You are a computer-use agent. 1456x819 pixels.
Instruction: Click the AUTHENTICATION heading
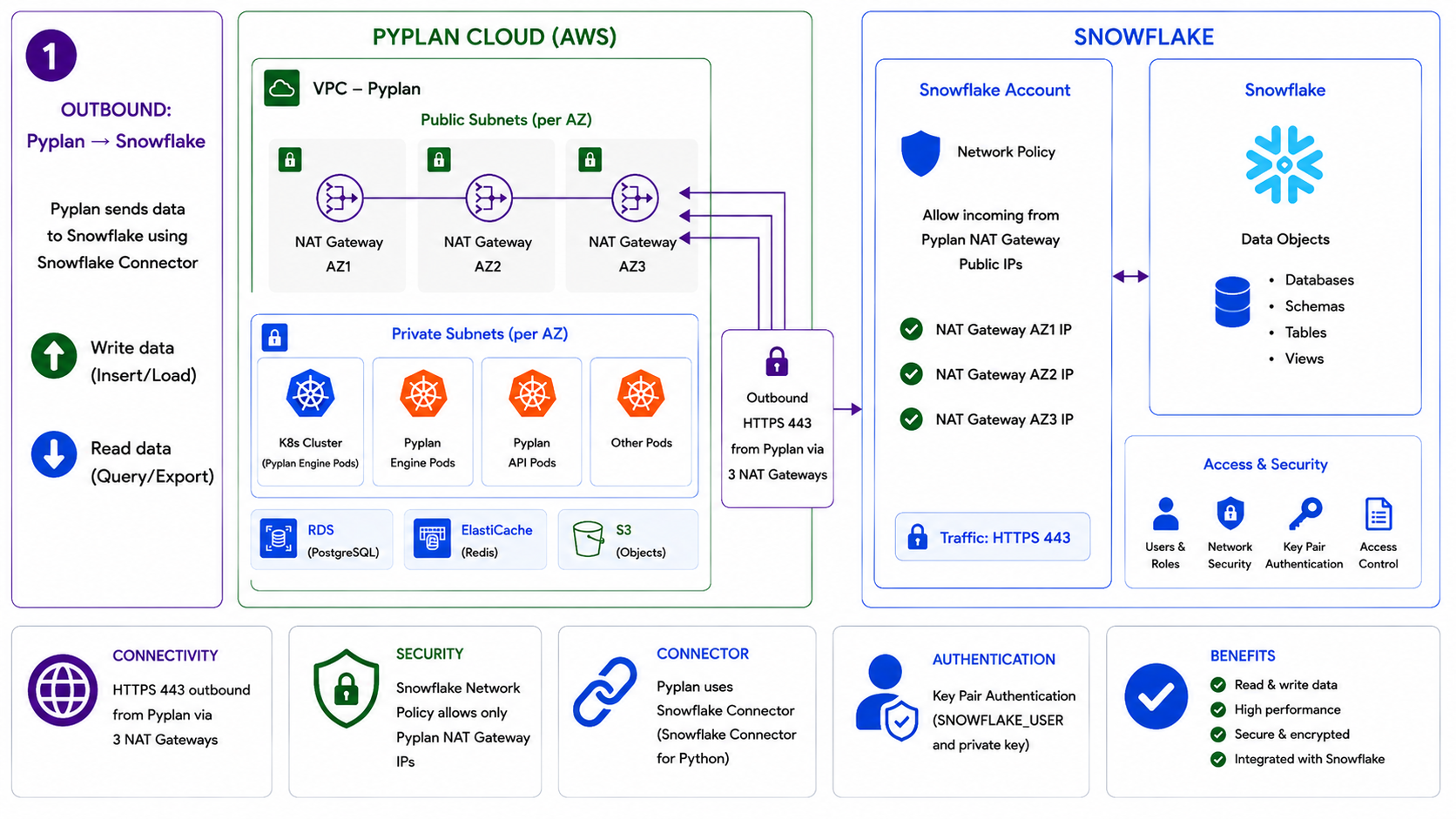pos(994,660)
